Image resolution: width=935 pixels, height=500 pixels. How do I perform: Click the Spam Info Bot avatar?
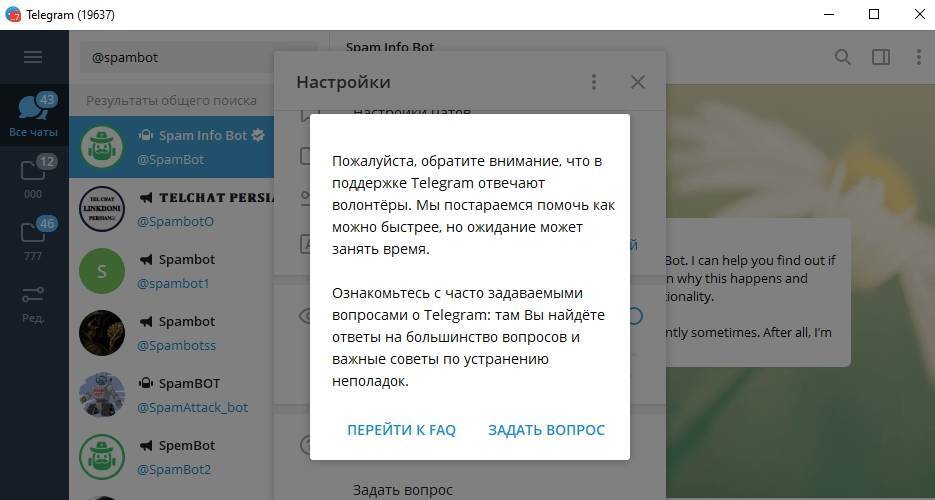pyautogui.click(x=102, y=147)
